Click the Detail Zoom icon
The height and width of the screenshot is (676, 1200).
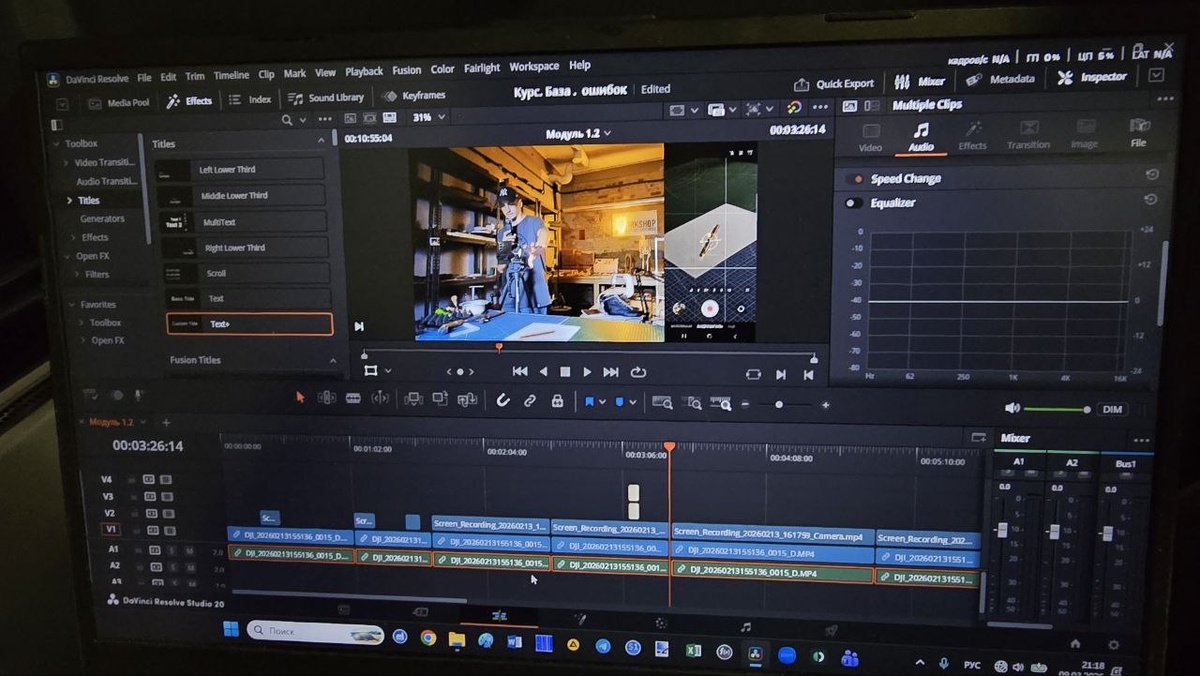692,403
